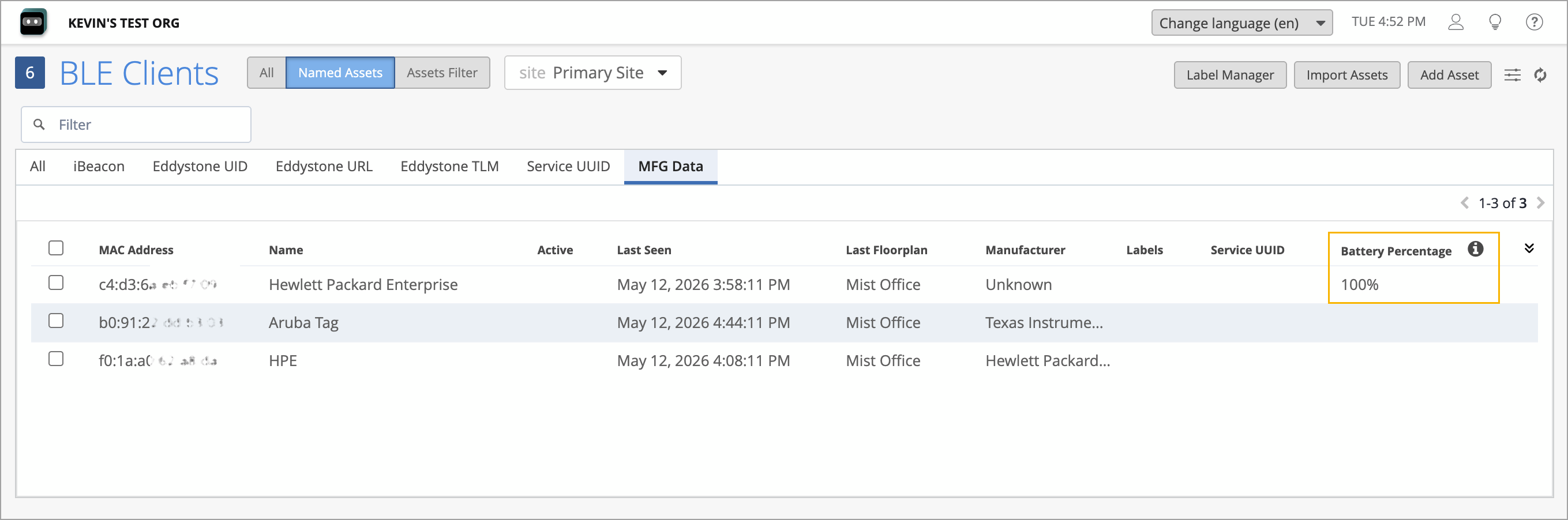The image size is (1568, 520).
Task: Sort by Service UUID column header
Action: click(x=1247, y=250)
